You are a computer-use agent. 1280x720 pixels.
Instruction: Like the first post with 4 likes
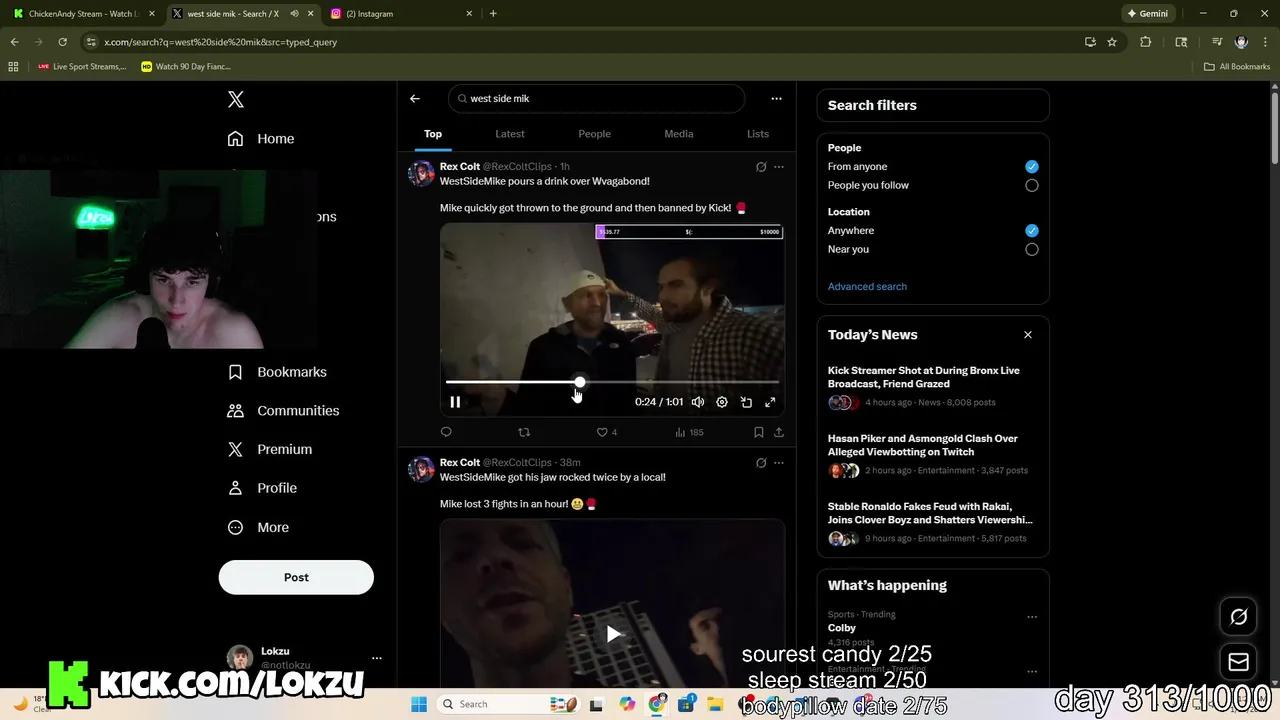607,432
